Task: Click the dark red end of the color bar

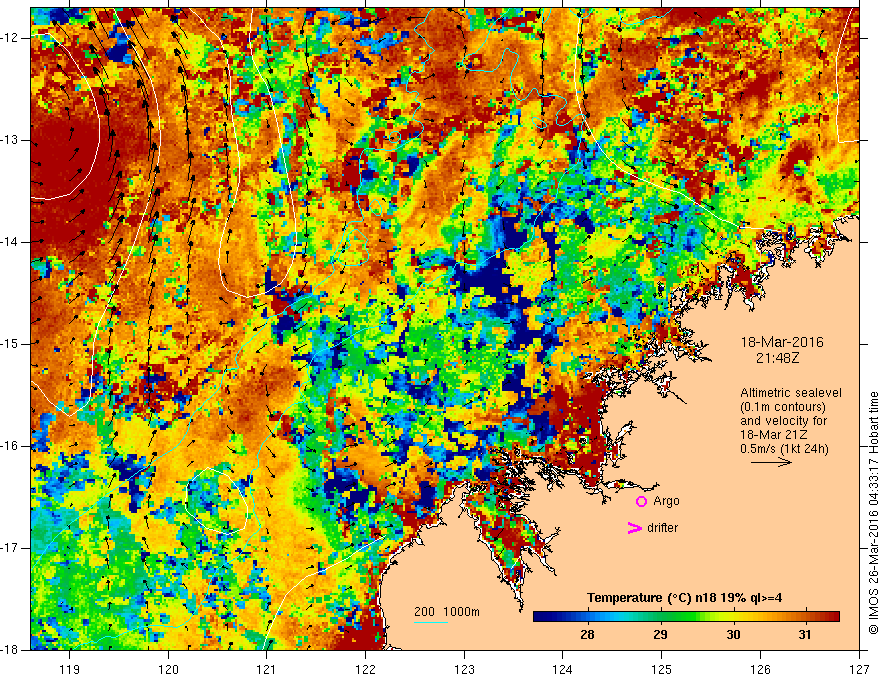Action: tap(834, 616)
